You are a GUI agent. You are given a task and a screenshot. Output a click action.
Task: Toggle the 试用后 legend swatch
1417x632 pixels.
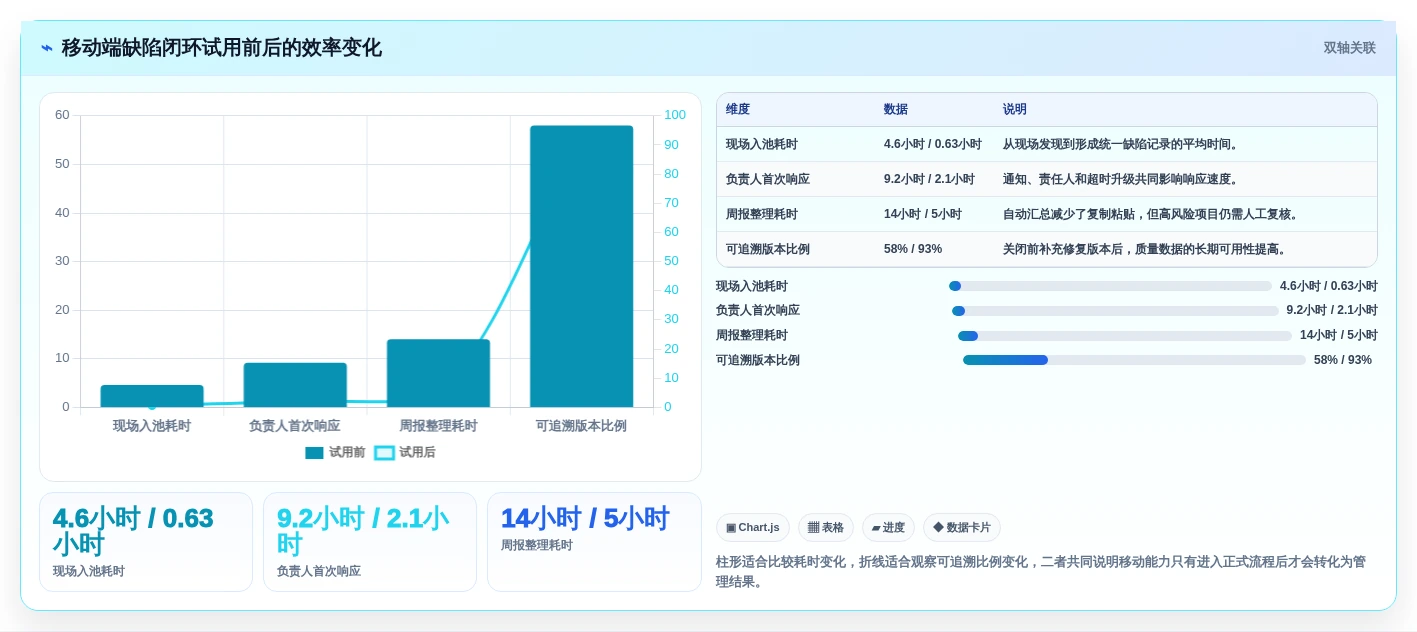click(x=384, y=453)
